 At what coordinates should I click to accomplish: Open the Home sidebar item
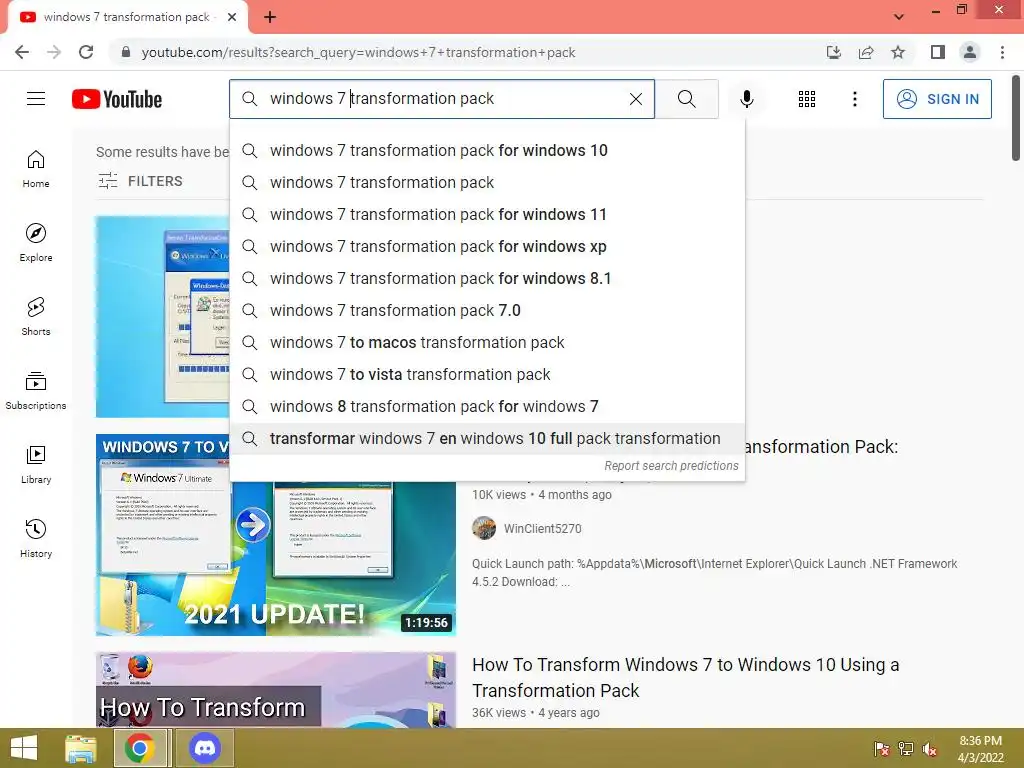tap(36, 169)
